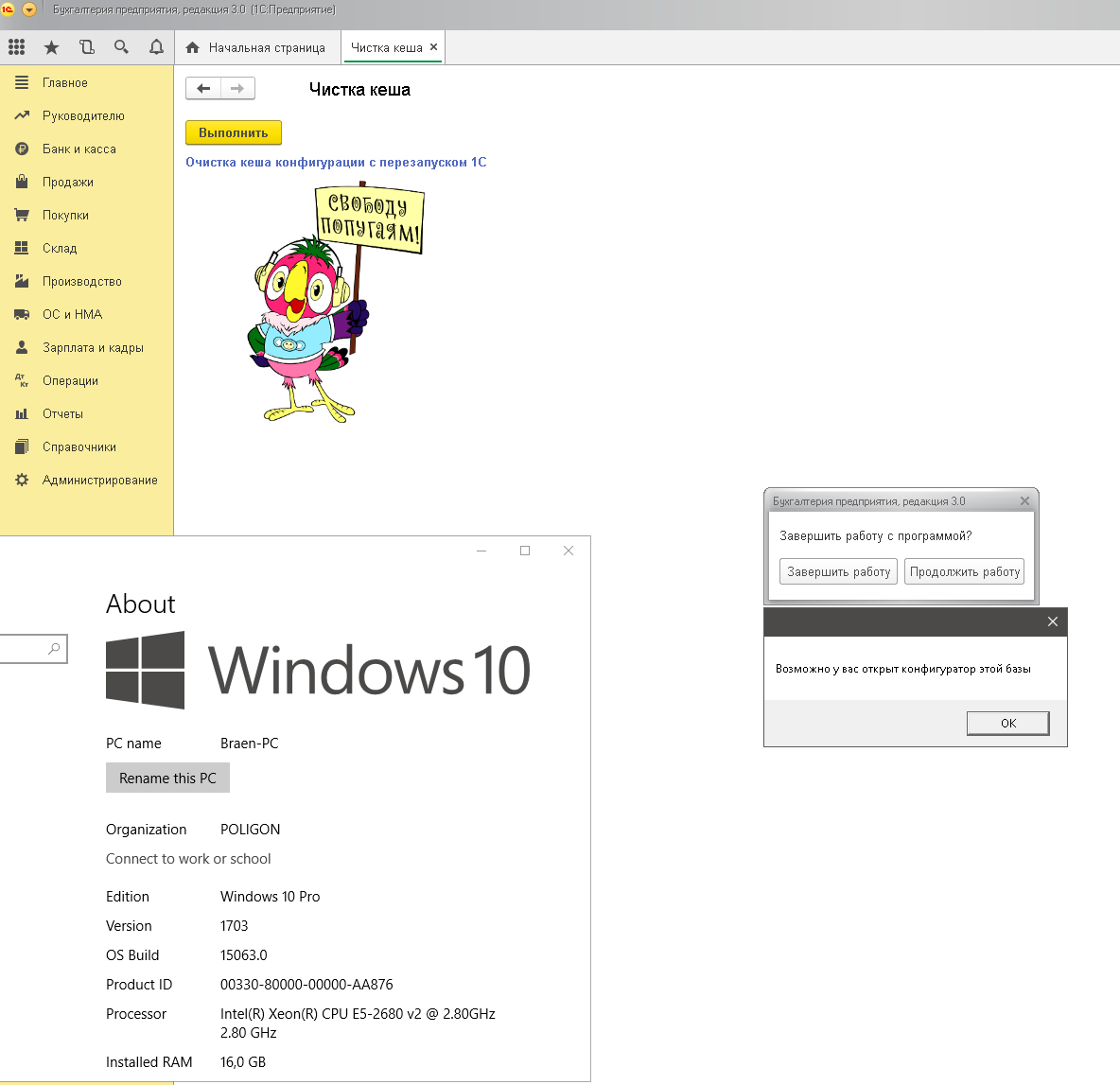Click the Операции Дт/Кт icon
This screenshot has height=1085, width=1120.
[x=22, y=380]
